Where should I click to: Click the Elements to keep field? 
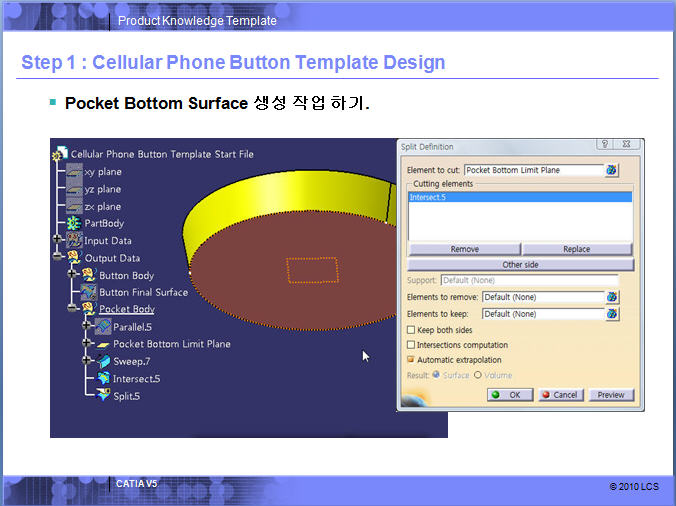coord(542,314)
